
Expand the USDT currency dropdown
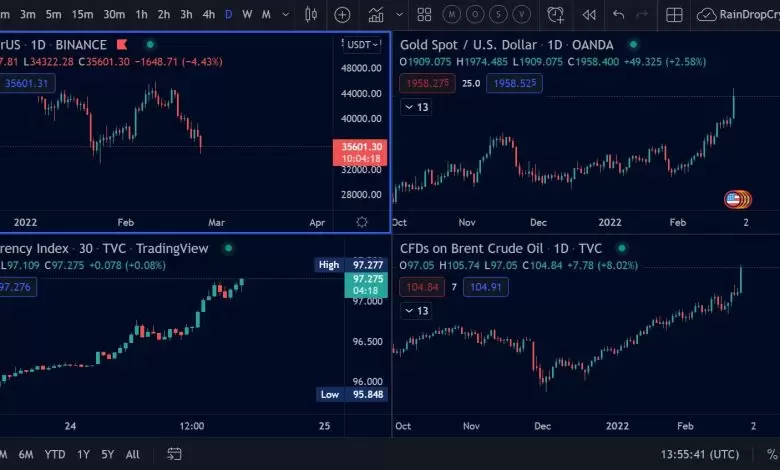360,45
